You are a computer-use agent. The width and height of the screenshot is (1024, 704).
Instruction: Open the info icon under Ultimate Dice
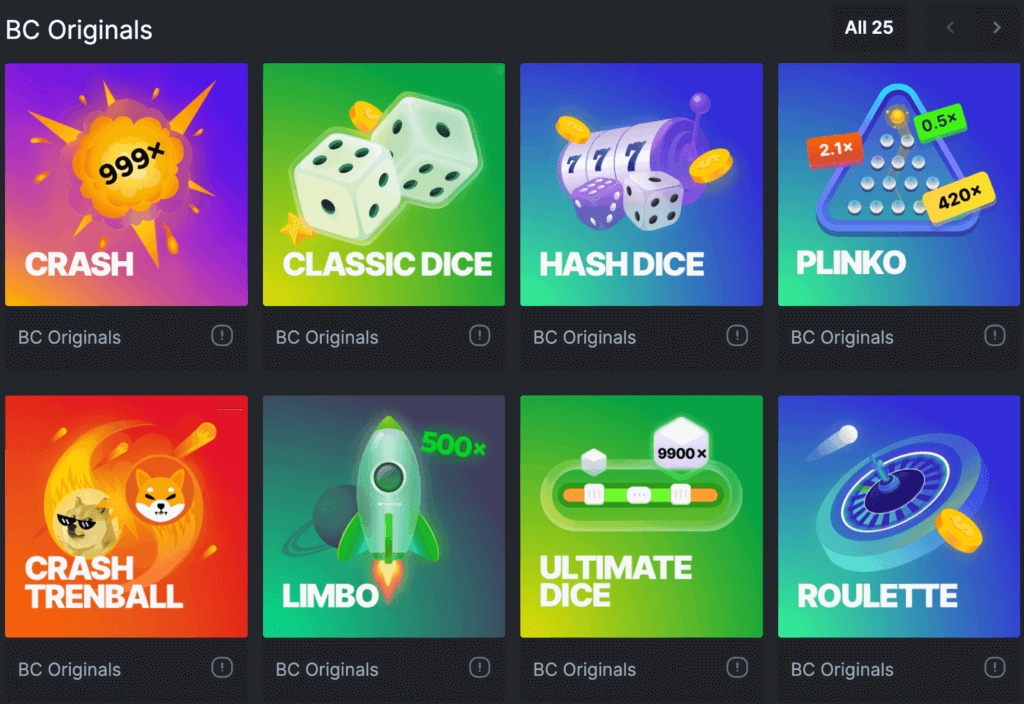click(x=737, y=667)
